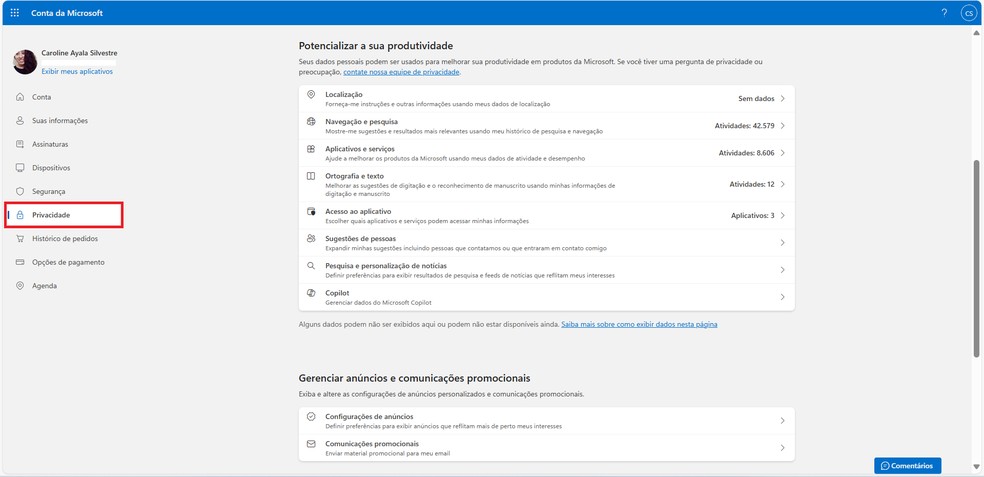This screenshot has height=477, width=984.
Task: Click the Atividades: 42.579 value
Action: click(744, 126)
